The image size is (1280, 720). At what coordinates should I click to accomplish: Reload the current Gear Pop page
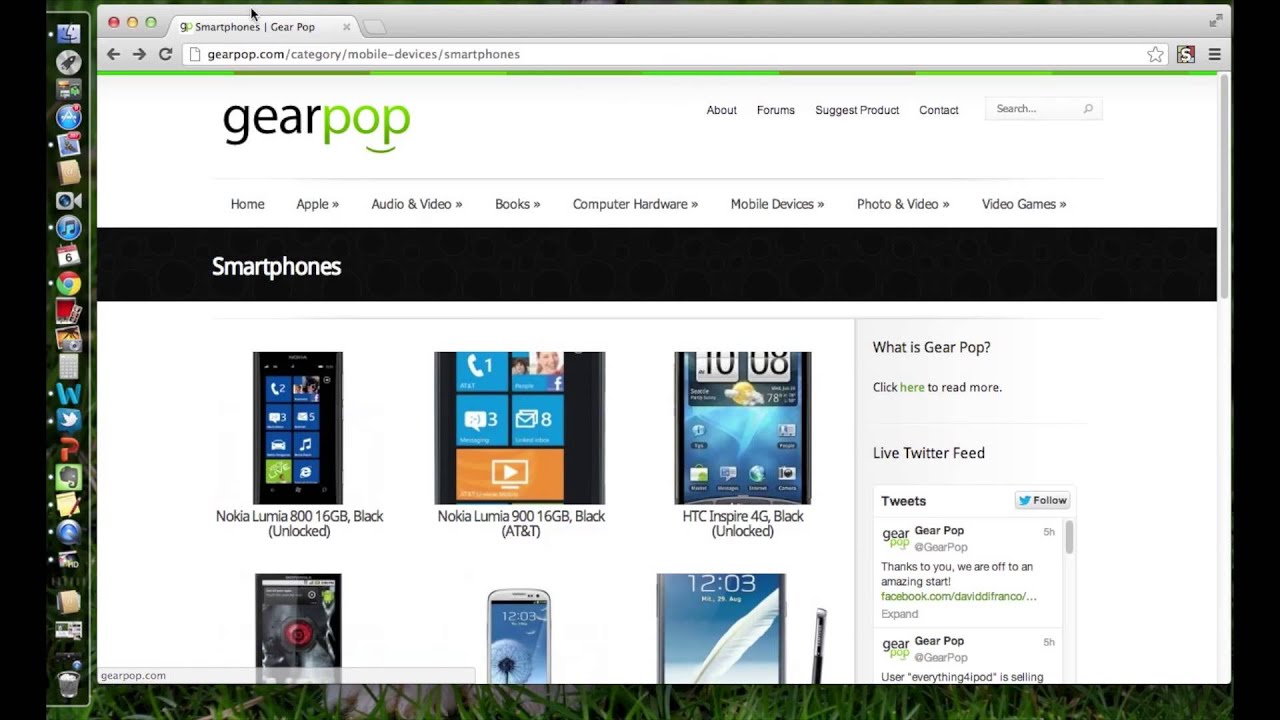click(165, 54)
